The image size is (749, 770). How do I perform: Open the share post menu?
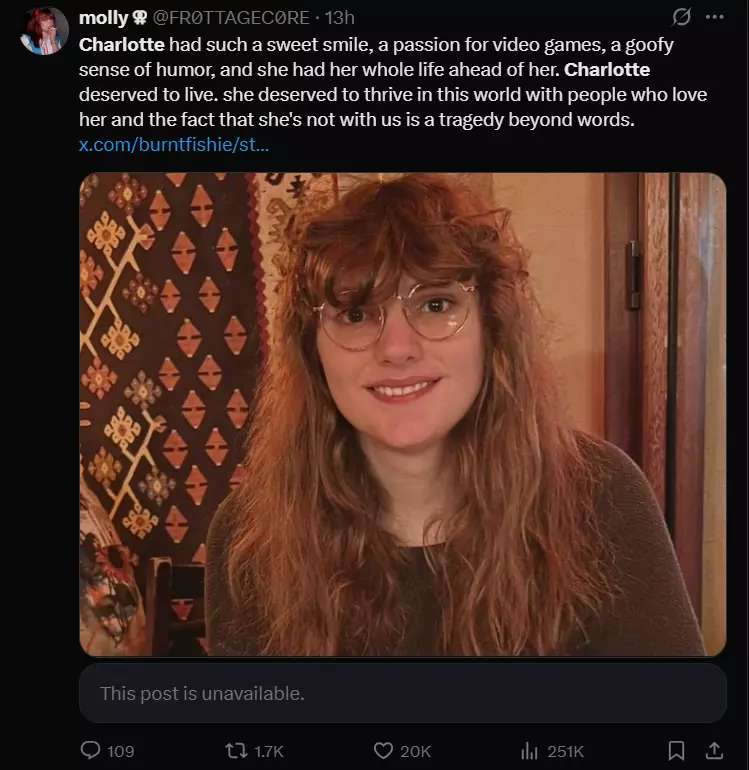[714, 750]
